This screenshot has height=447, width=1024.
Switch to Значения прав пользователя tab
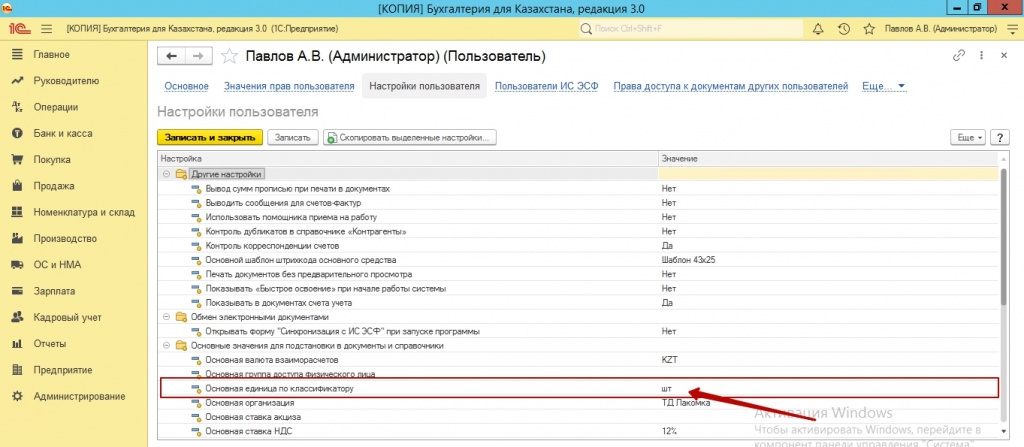coord(289,86)
